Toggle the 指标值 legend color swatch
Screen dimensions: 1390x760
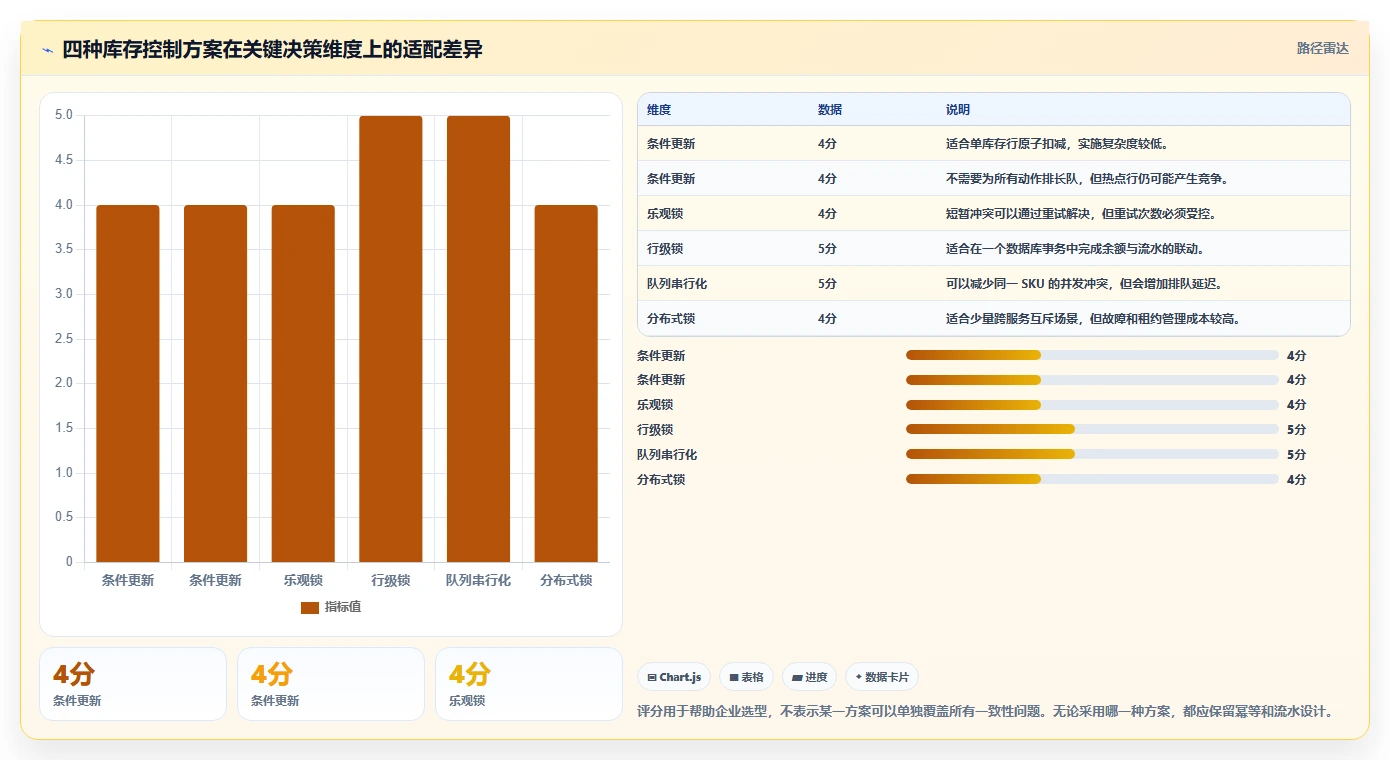tap(310, 608)
